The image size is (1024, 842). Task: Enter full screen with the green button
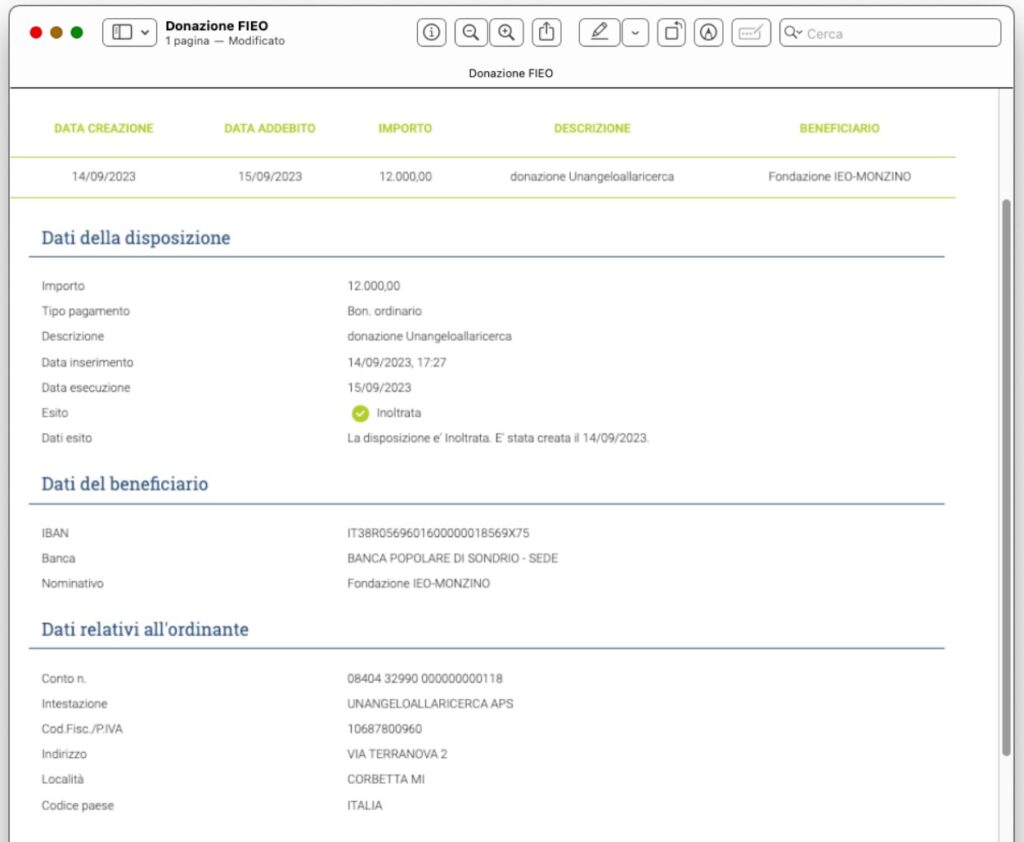76,33
